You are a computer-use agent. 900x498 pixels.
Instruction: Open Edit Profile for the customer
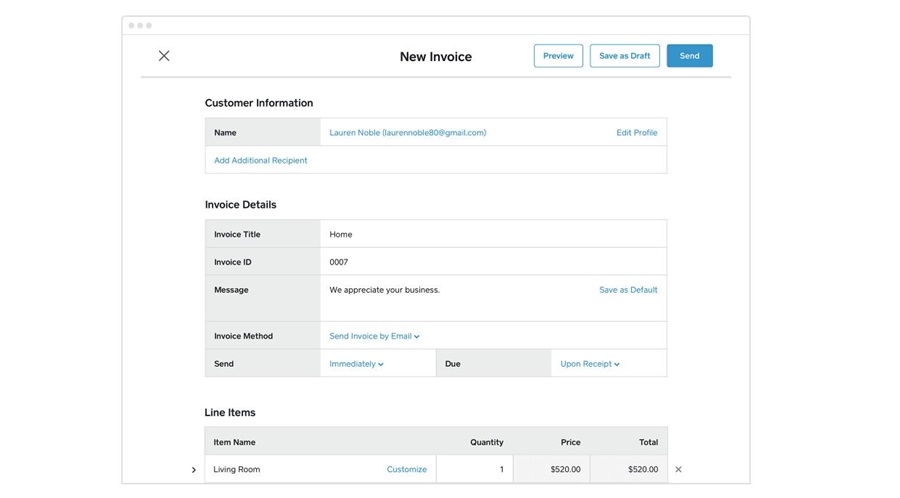(x=637, y=133)
